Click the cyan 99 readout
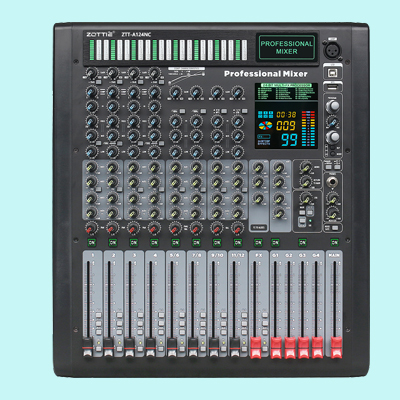Screen dimensions: 400x400 [x=289, y=140]
